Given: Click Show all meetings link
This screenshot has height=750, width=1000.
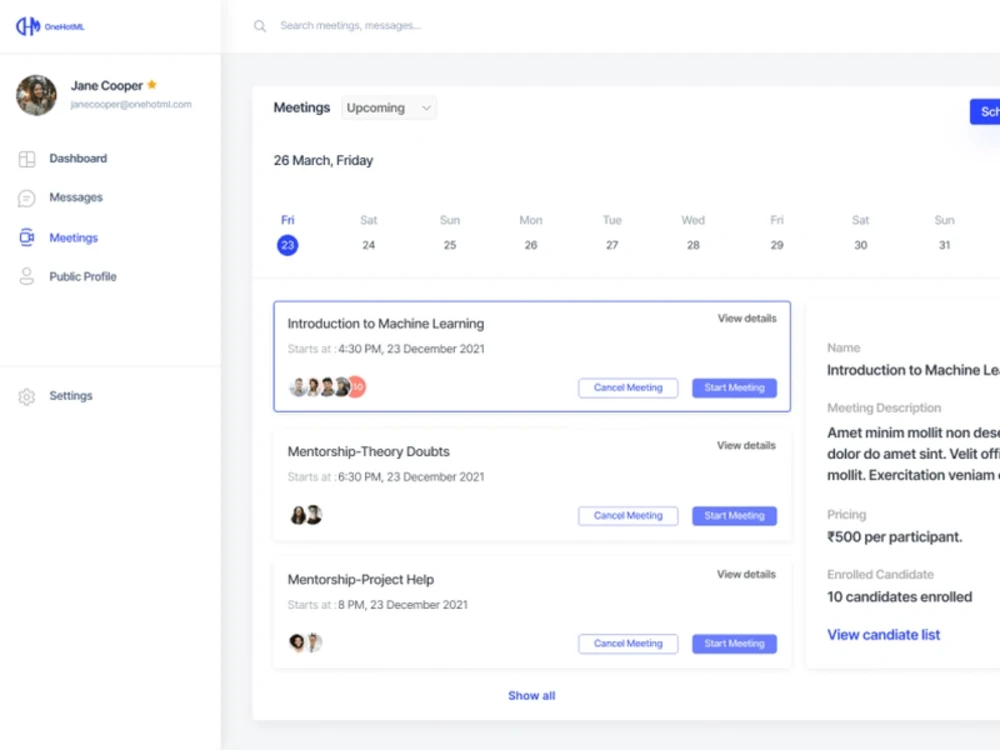Looking at the screenshot, I should click(x=532, y=696).
